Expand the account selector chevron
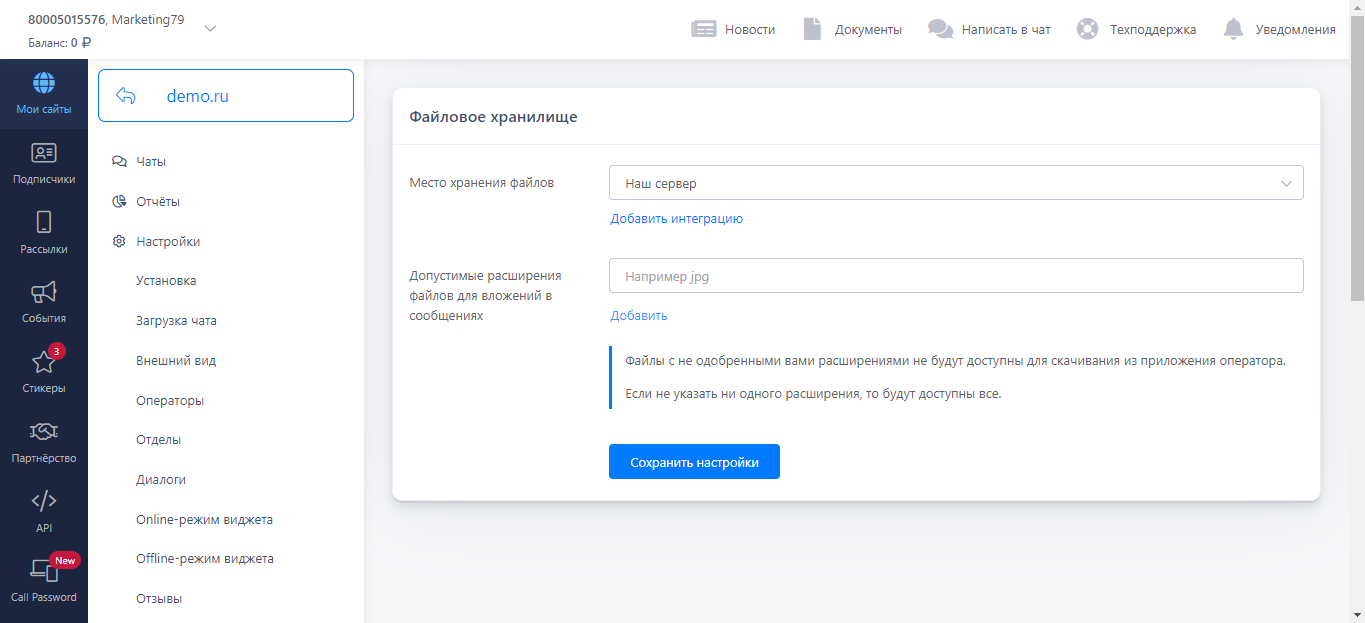1365x623 pixels. (x=210, y=29)
